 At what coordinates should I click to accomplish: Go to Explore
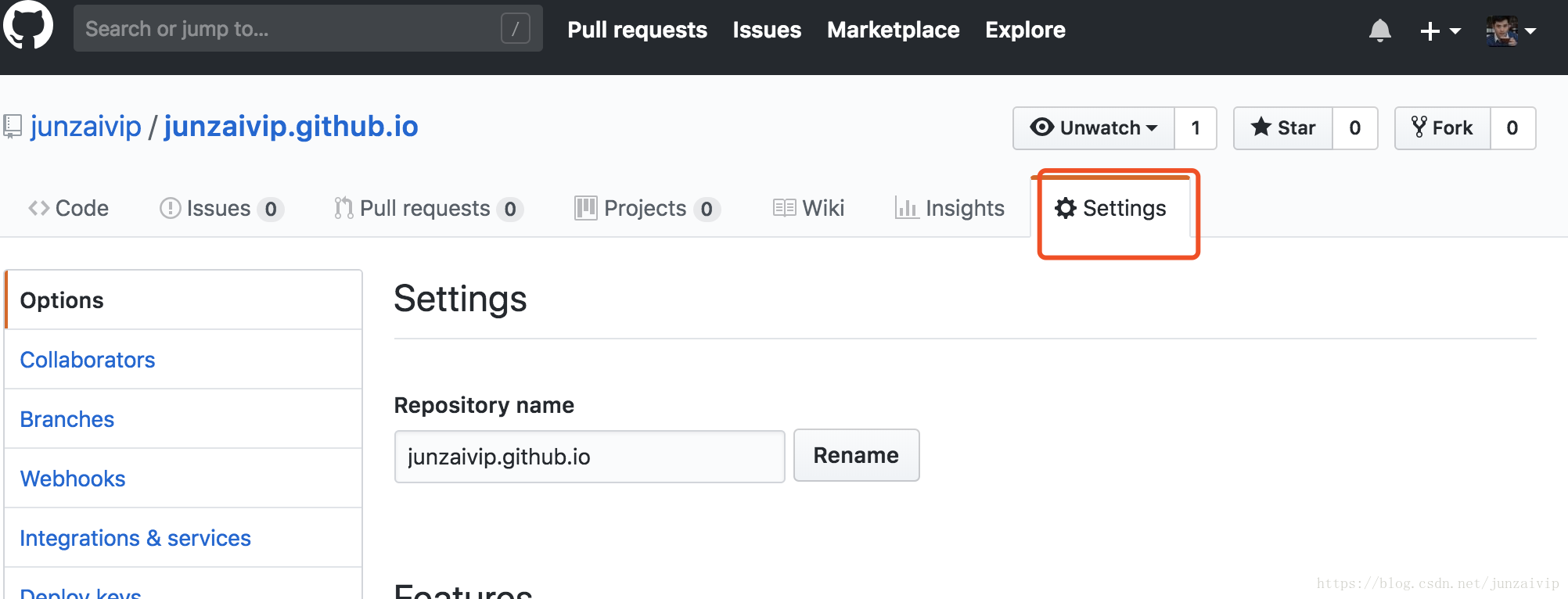coord(1025,30)
